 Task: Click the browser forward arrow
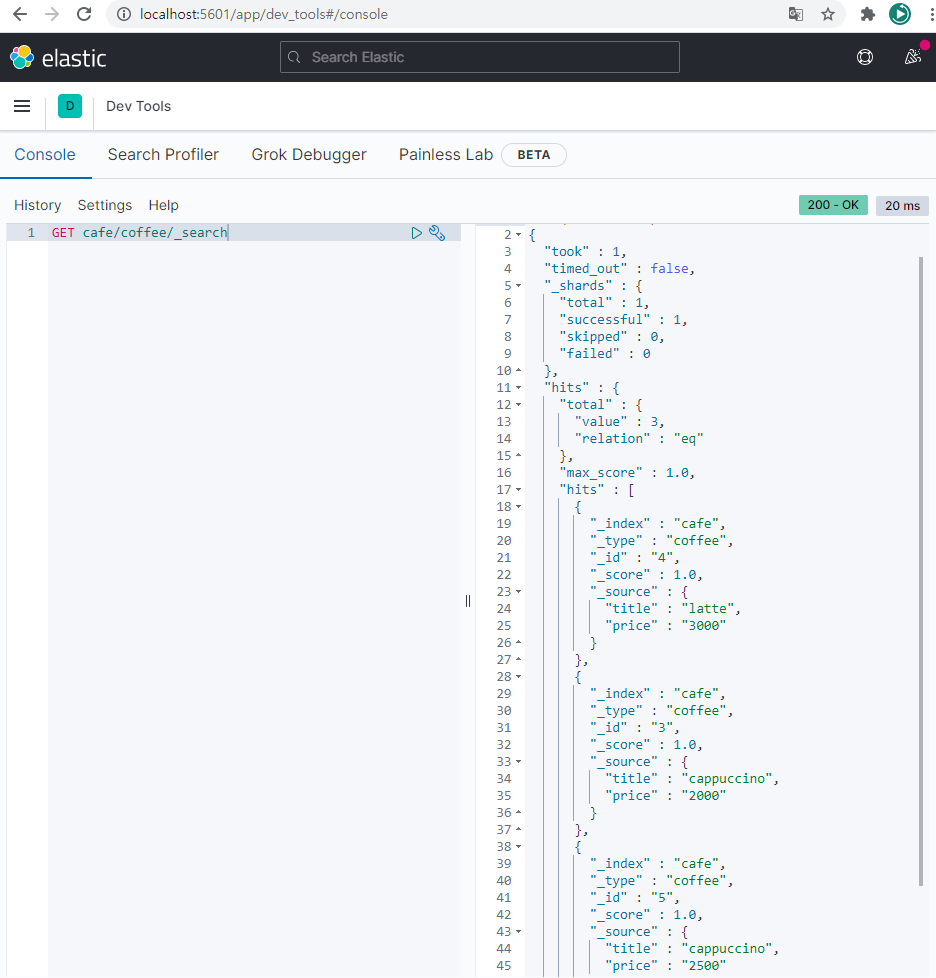pos(52,14)
